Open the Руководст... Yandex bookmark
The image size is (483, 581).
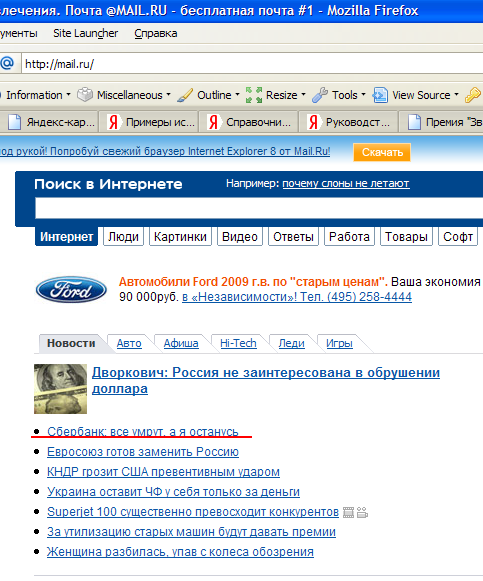coord(348,122)
